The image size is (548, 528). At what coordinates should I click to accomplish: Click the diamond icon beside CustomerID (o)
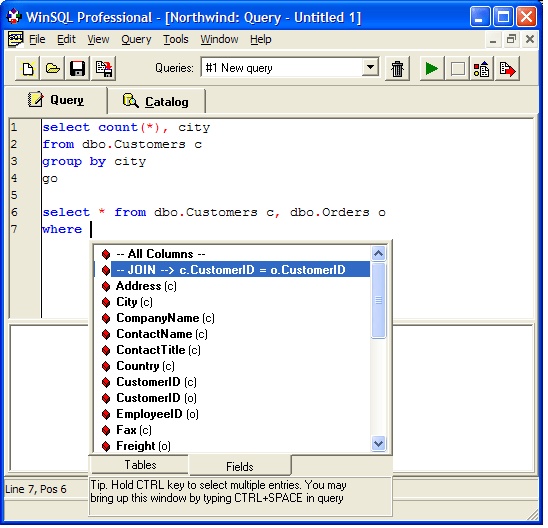pos(106,398)
